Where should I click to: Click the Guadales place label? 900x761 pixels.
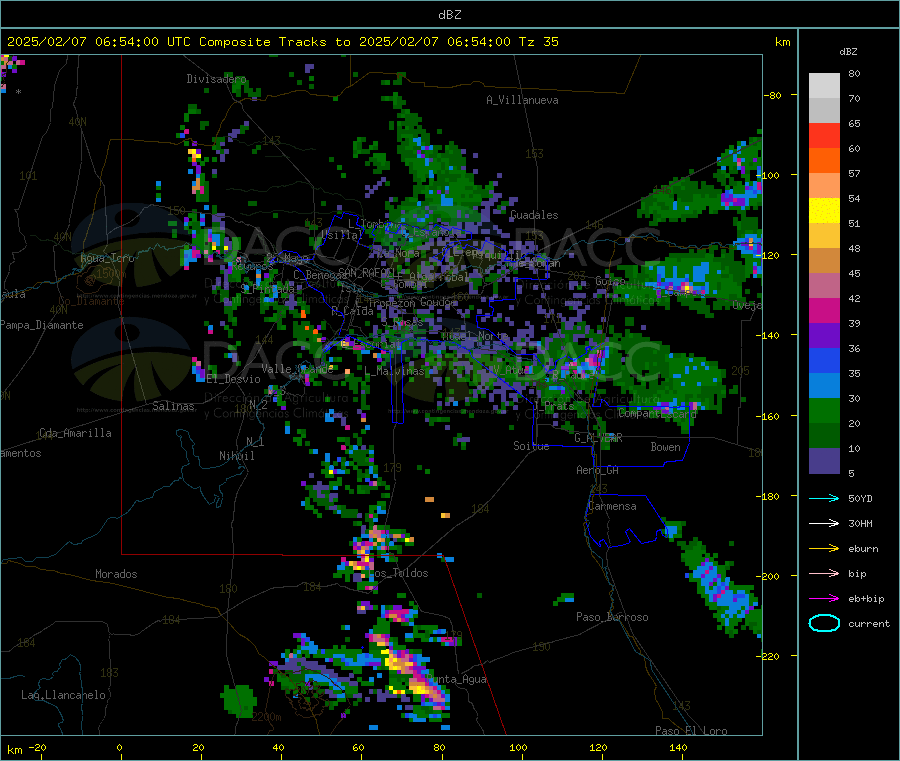point(534,215)
